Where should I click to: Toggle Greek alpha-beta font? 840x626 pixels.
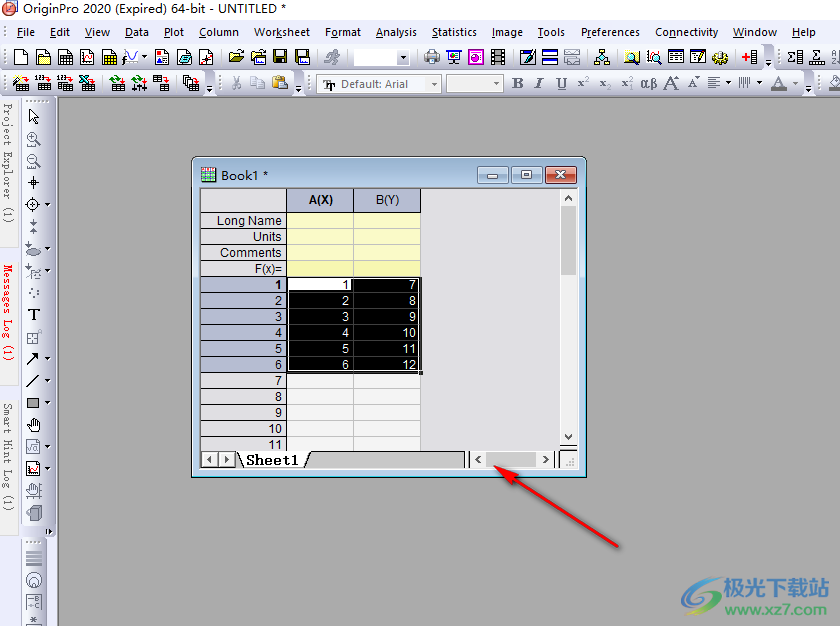click(648, 84)
